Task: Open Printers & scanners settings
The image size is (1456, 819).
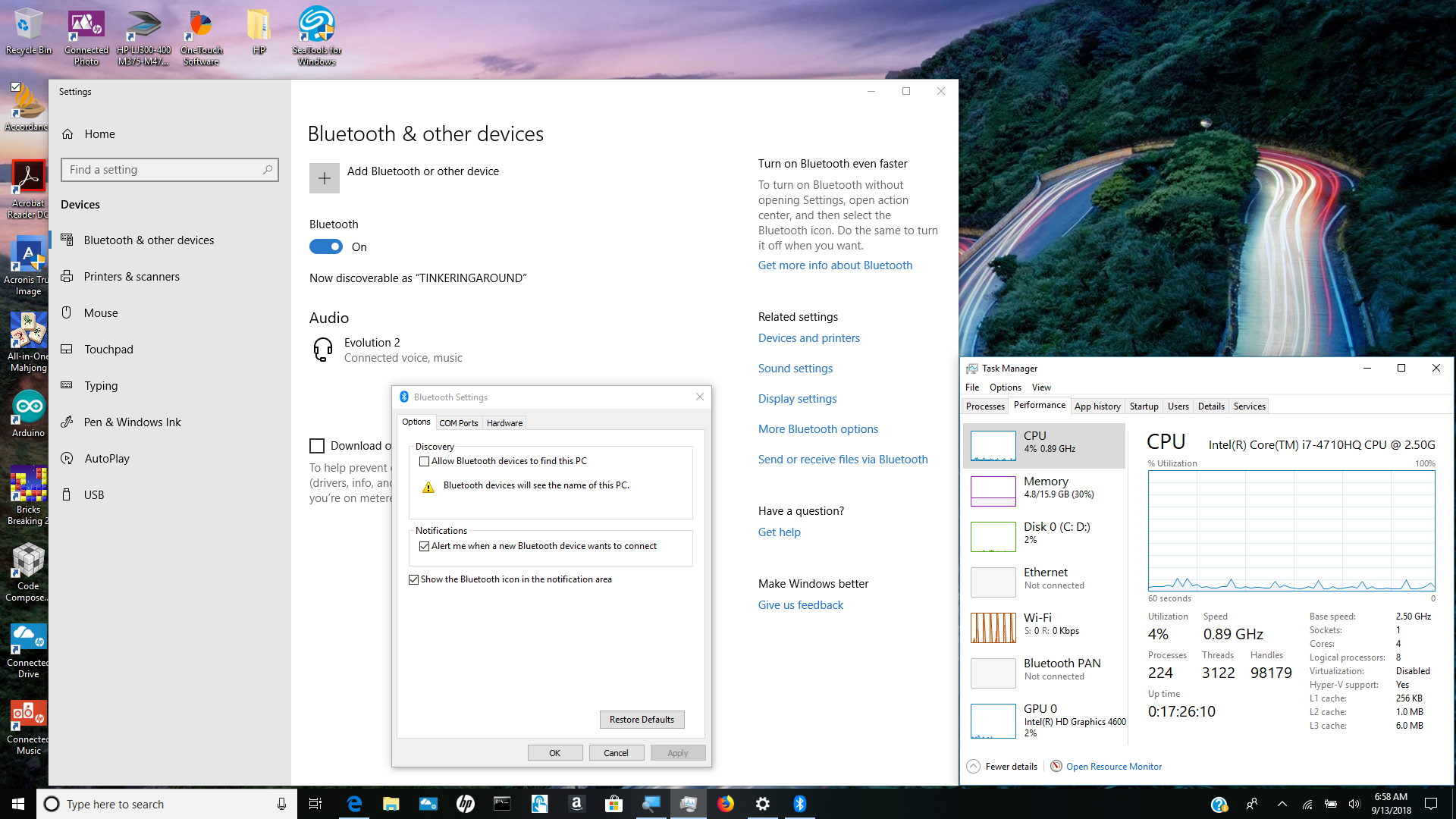Action: tap(131, 277)
